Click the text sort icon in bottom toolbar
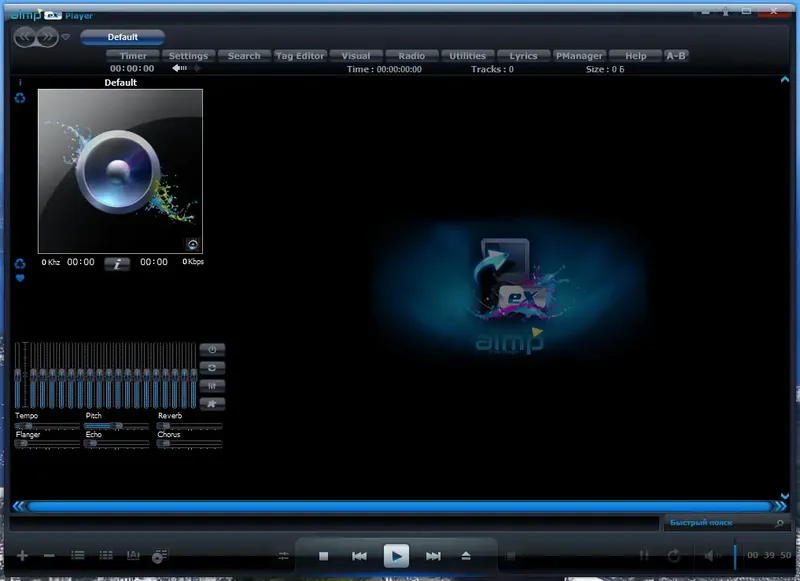The width and height of the screenshot is (800, 581). pyautogui.click(x=133, y=555)
